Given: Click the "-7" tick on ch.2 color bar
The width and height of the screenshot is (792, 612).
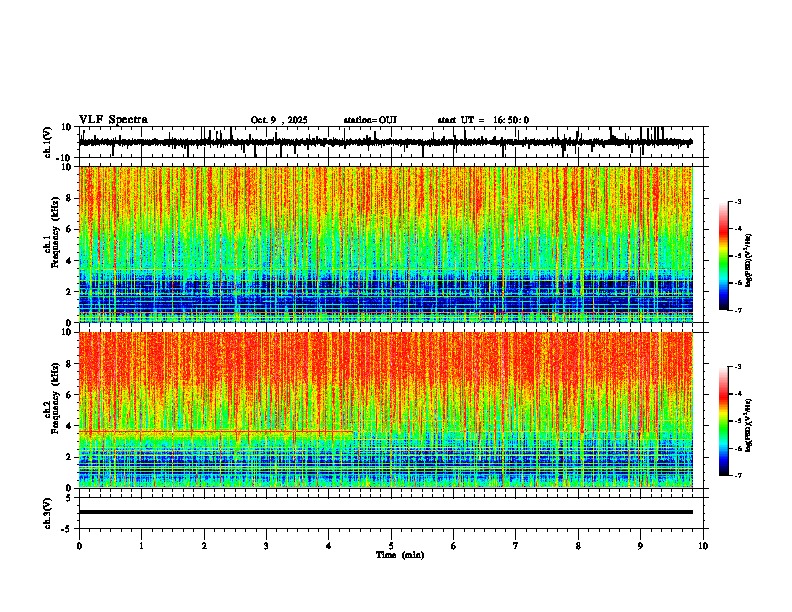Looking at the screenshot, I should (737, 475).
